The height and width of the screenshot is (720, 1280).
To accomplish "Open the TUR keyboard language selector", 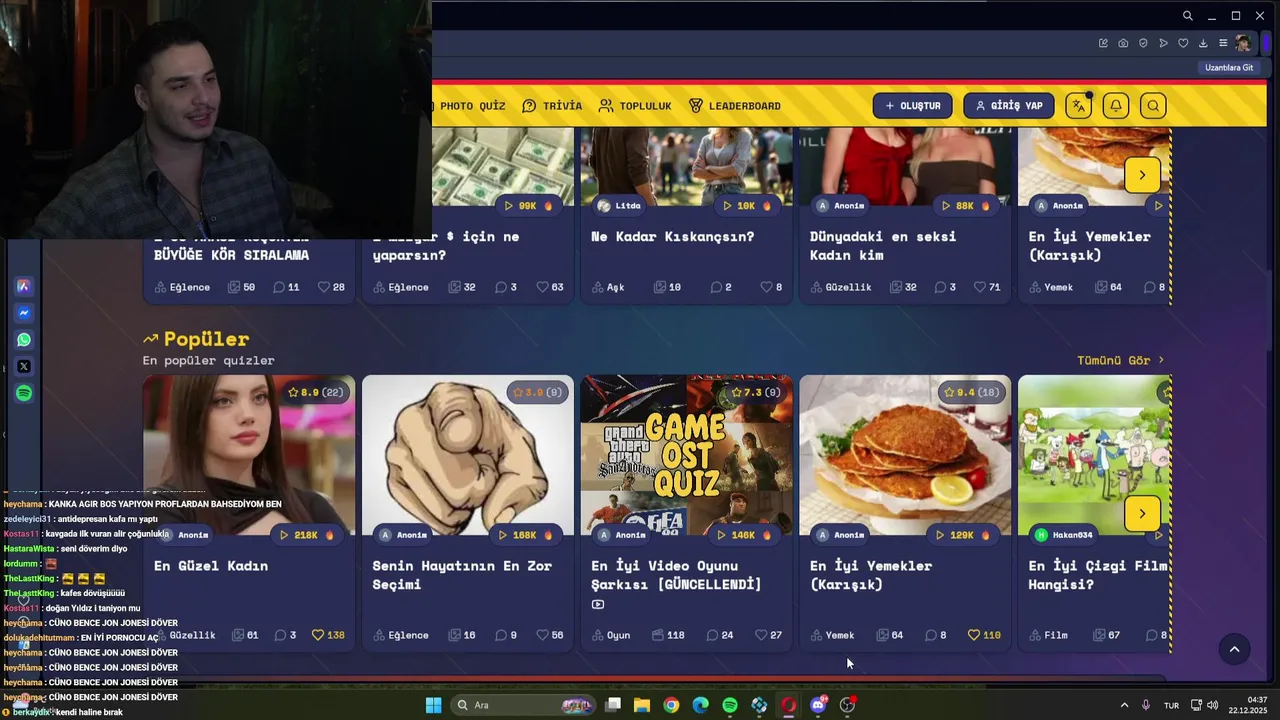I will [x=1171, y=705].
